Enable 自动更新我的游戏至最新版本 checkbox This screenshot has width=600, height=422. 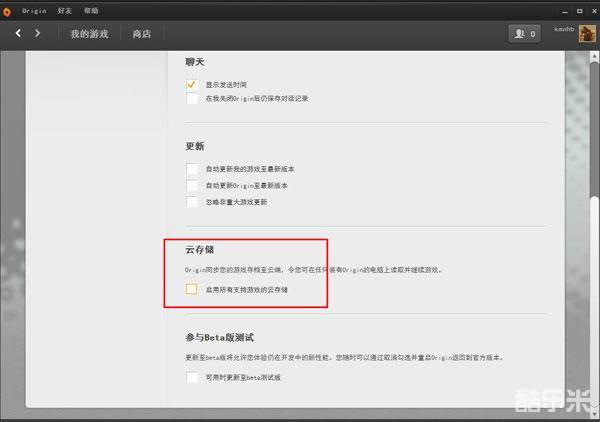[x=193, y=169]
